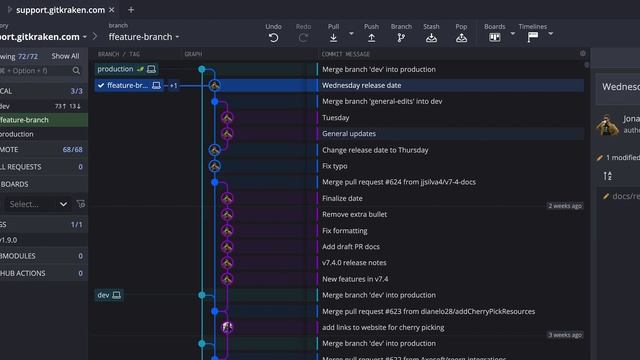640x360 pixels.
Task: Click the filter icon beside Select dropdown
Action: coord(81,204)
